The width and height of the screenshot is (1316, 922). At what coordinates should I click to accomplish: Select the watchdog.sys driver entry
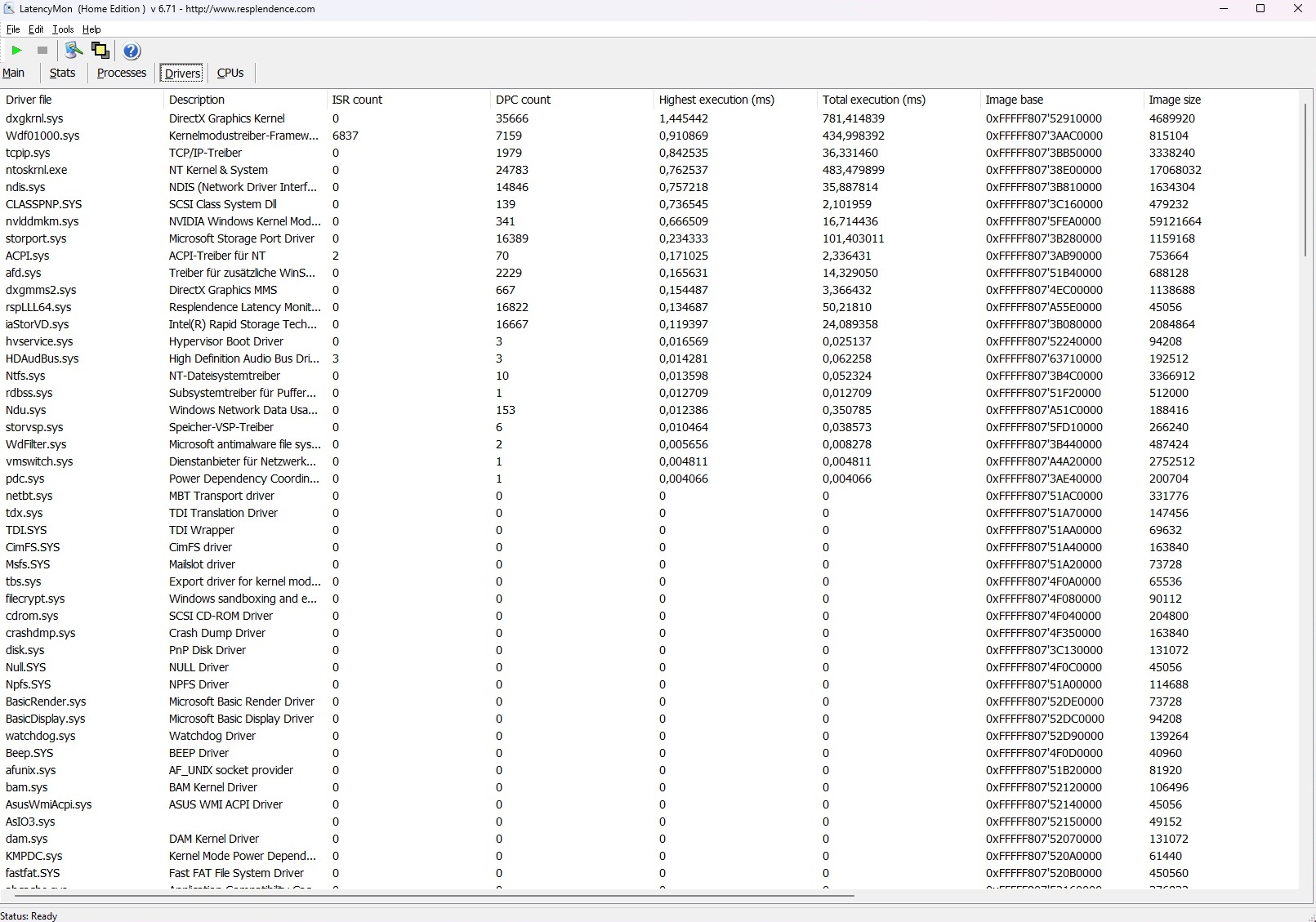[41, 736]
